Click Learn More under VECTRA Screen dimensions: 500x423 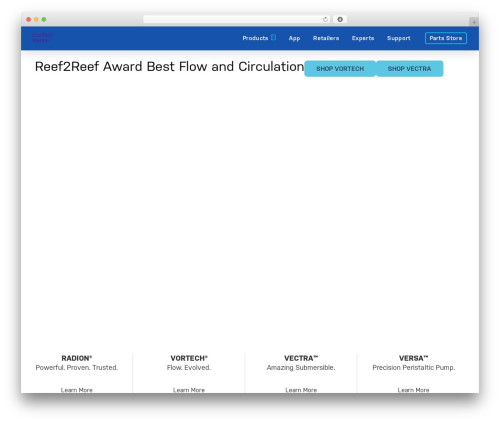[301, 390]
